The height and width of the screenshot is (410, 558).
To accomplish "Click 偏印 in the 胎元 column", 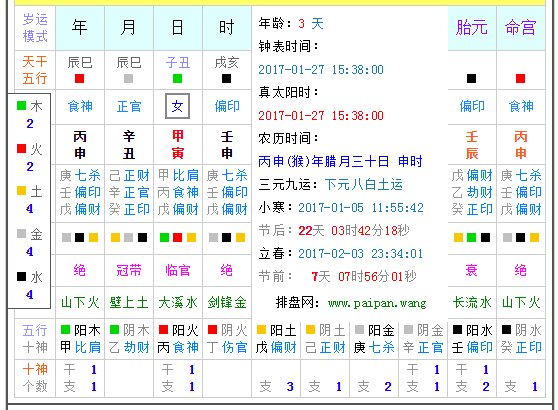I will tap(472, 106).
